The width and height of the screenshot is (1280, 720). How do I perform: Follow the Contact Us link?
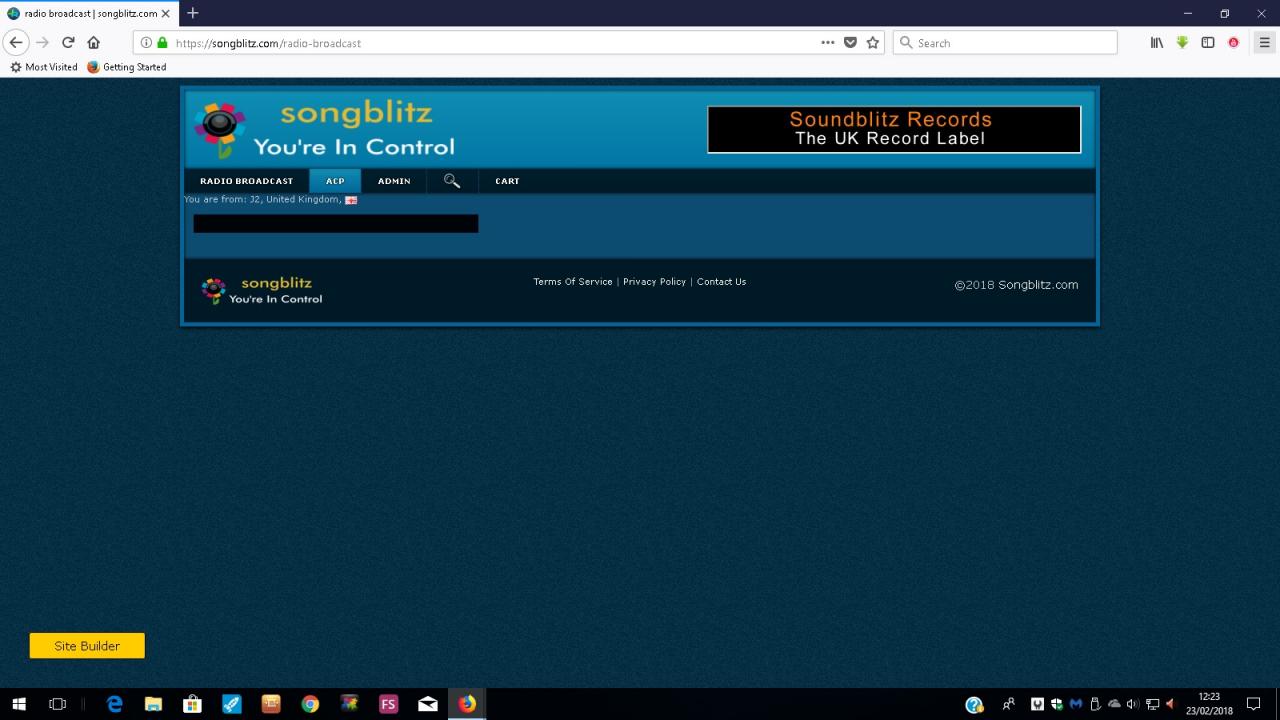click(x=721, y=282)
